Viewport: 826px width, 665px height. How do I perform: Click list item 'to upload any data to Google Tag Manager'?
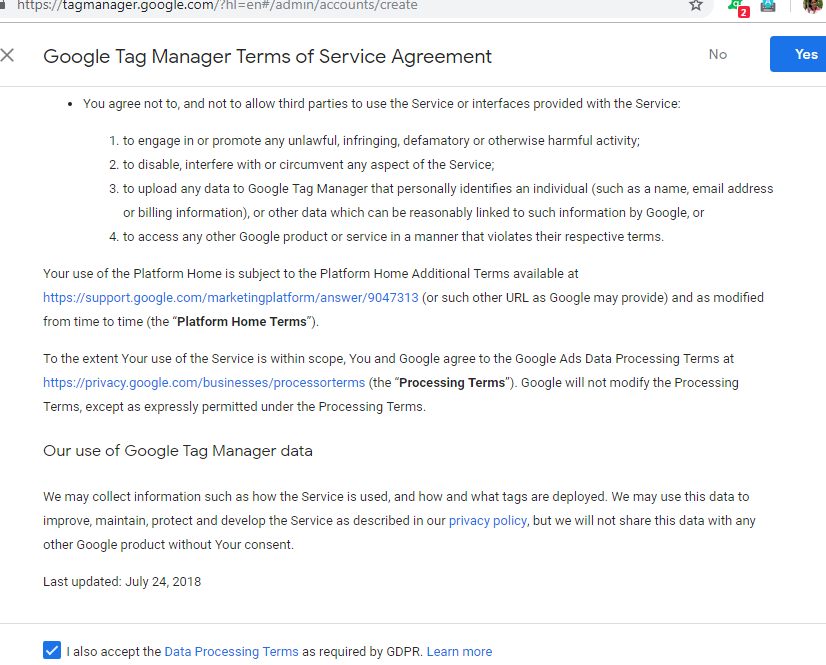tap(448, 201)
